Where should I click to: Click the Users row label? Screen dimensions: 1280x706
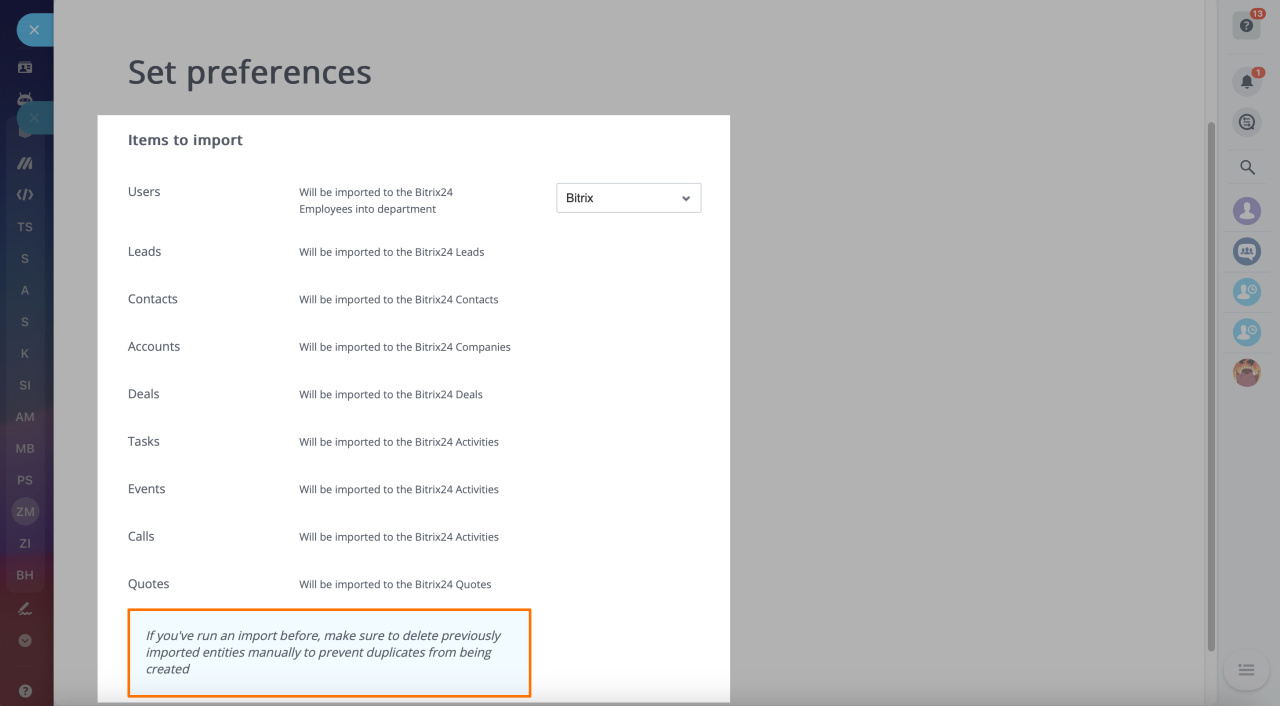click(144, 192)
